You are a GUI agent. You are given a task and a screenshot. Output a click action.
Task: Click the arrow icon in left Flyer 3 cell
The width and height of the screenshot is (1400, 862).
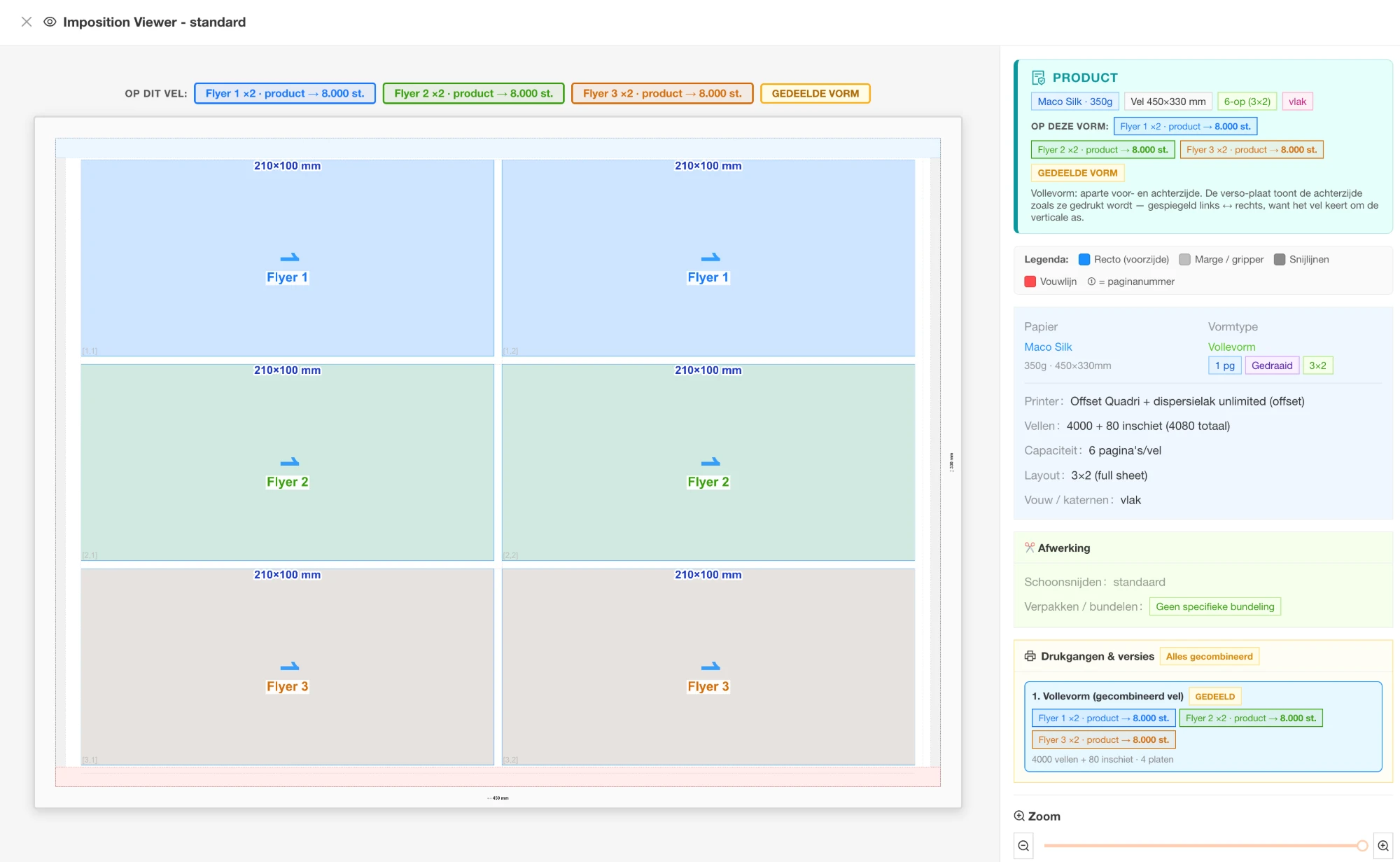pos(290,667)
